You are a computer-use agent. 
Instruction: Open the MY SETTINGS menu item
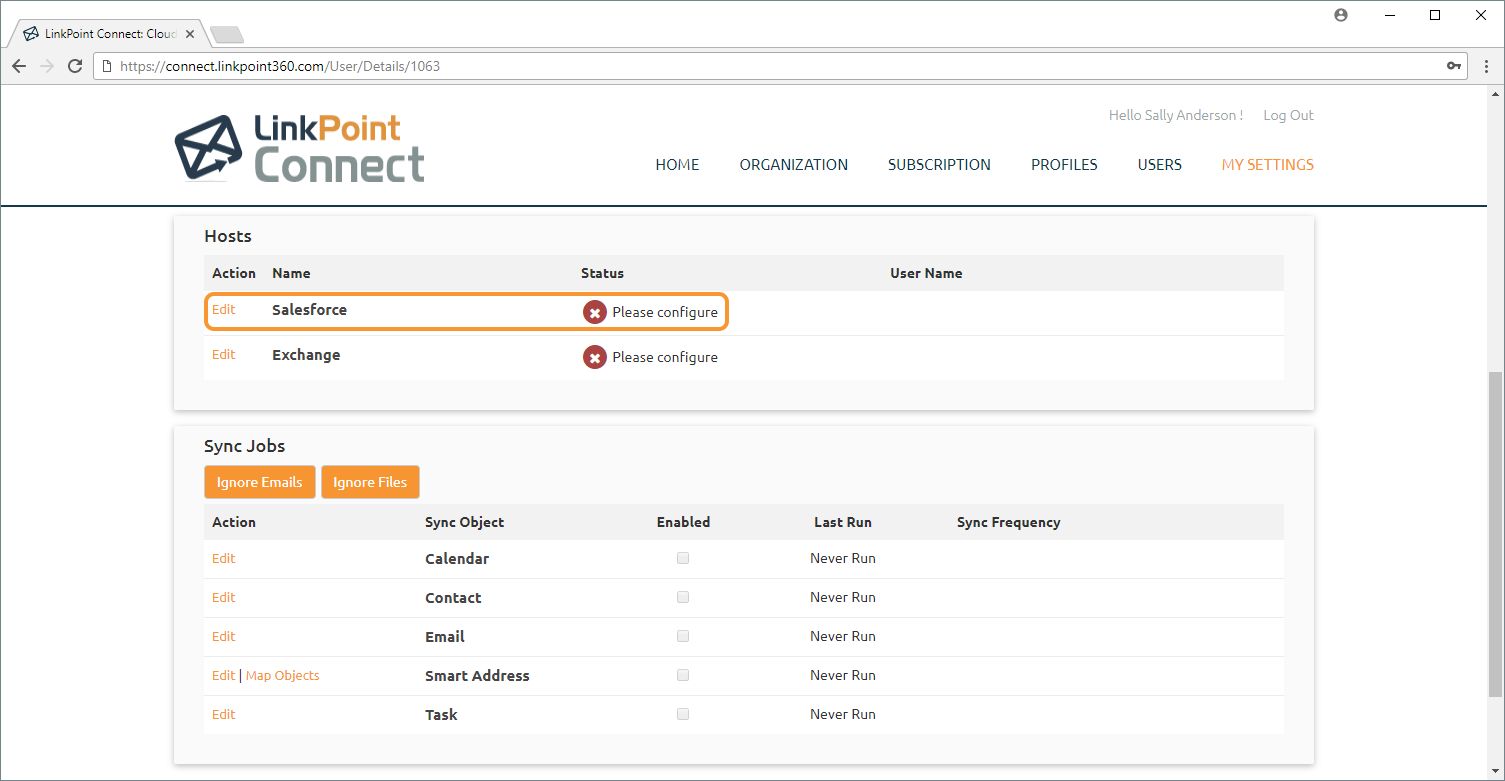pyautogui.click(x=1268, y=165)
